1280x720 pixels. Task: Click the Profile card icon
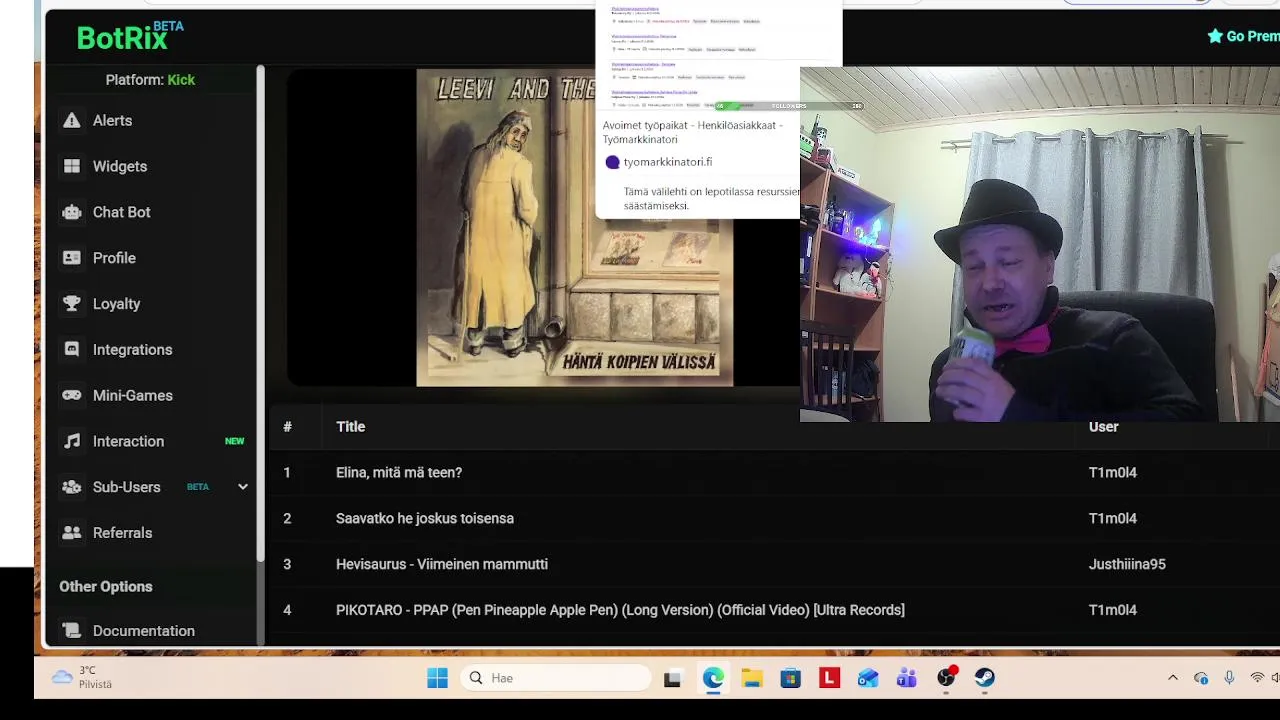tap(72, 258)
